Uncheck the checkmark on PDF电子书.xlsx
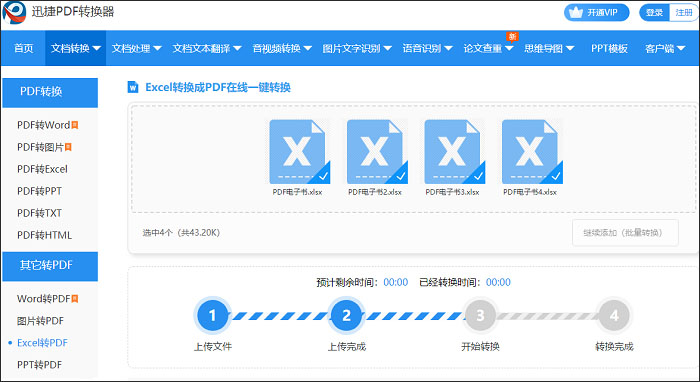 tap(323, 176)
